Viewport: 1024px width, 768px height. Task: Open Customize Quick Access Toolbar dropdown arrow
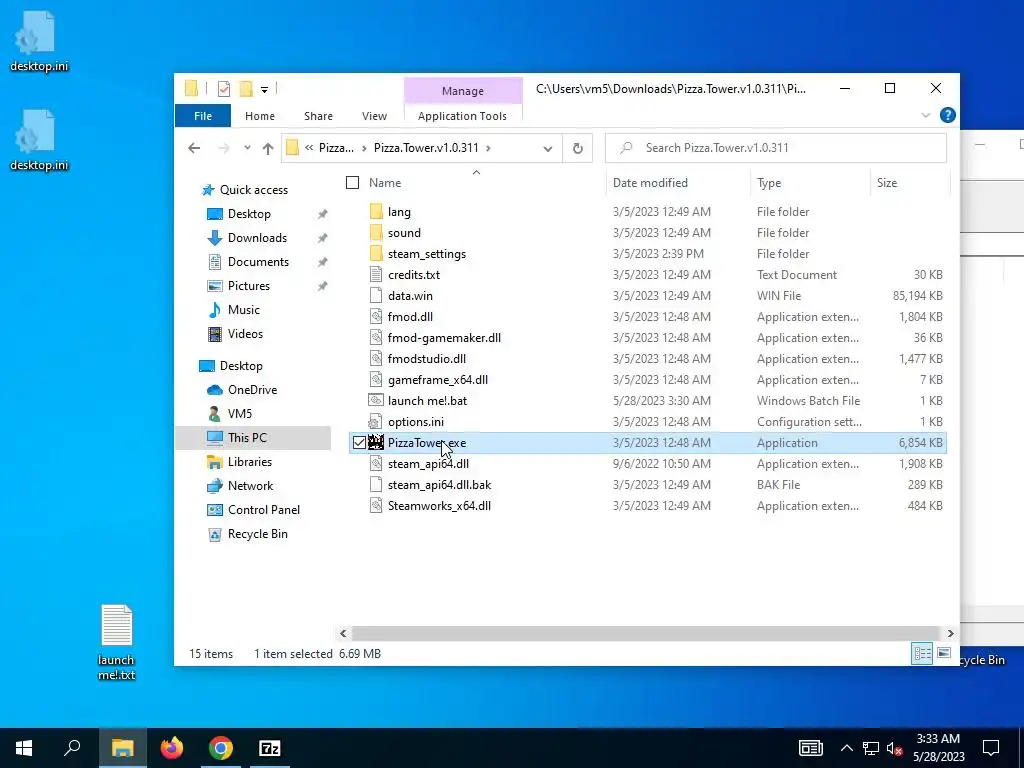click(x=264, y=89)
